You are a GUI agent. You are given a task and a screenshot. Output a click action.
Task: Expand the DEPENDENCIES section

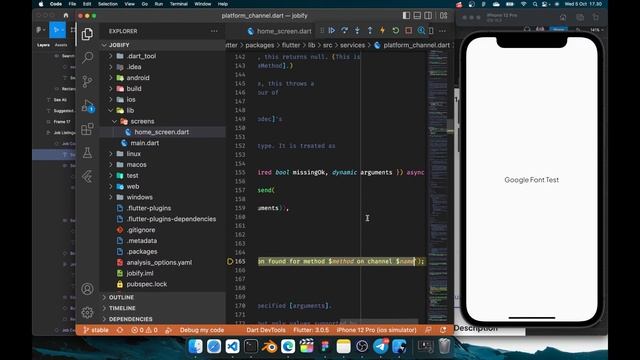163,319
